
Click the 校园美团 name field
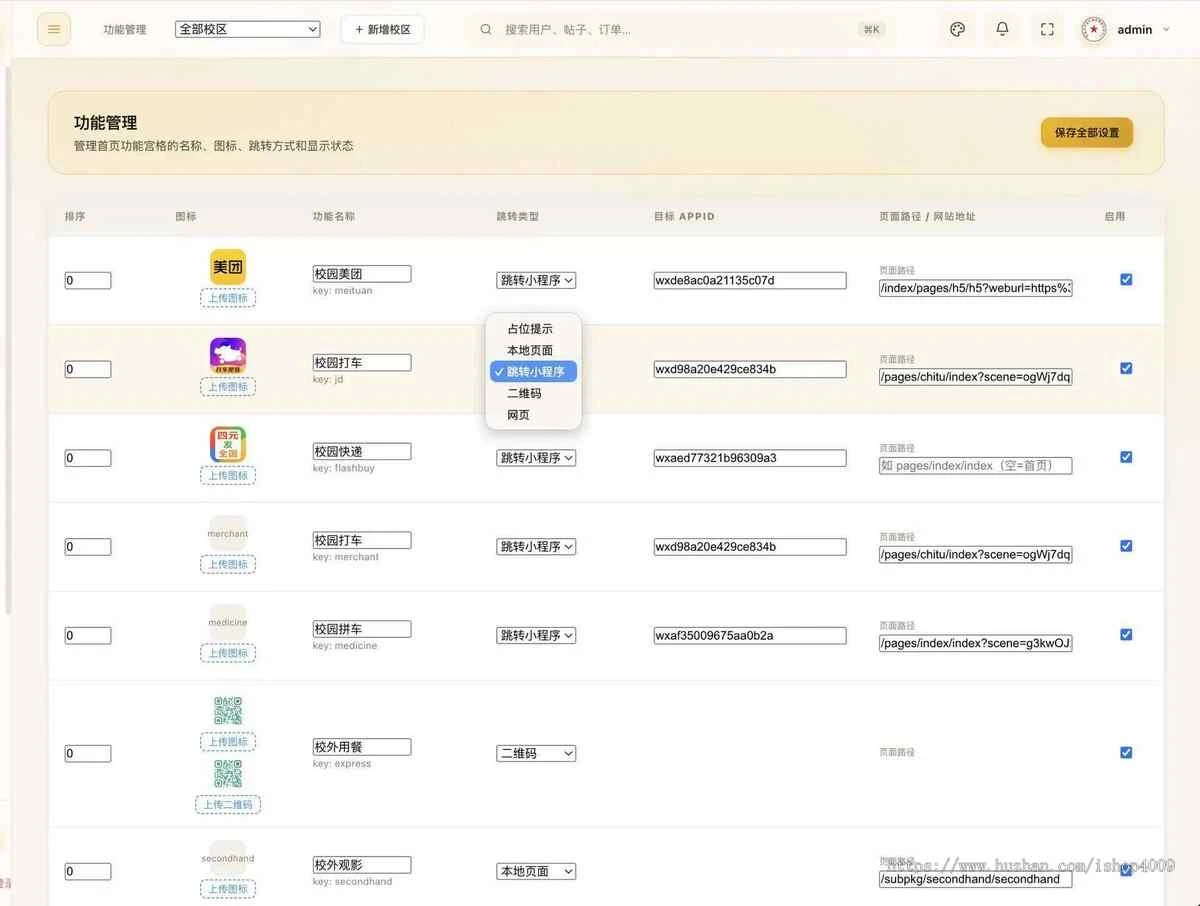[x=362, y=273]
